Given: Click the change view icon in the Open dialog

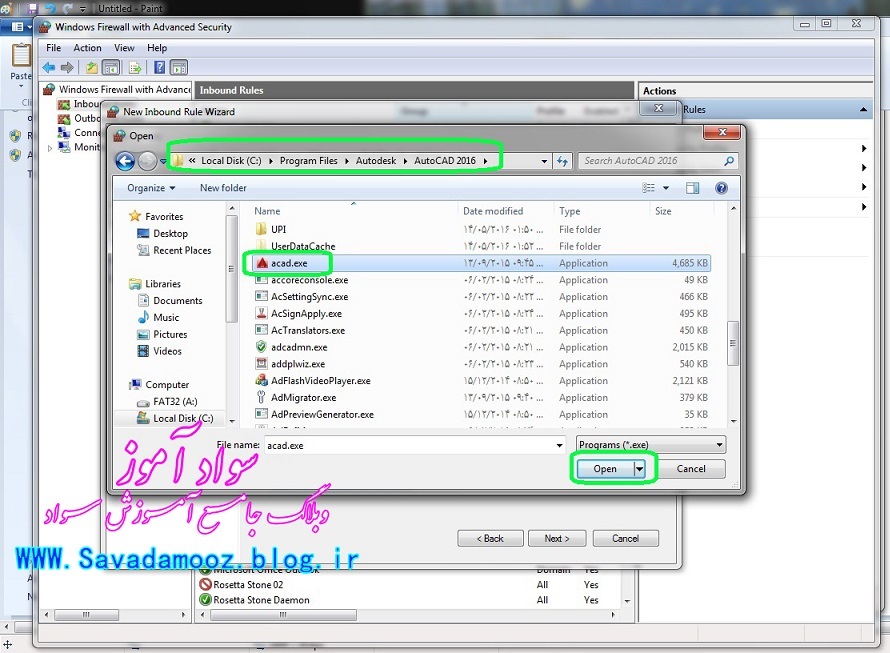Looking at the screenshot, I should (x=648, y=188).
